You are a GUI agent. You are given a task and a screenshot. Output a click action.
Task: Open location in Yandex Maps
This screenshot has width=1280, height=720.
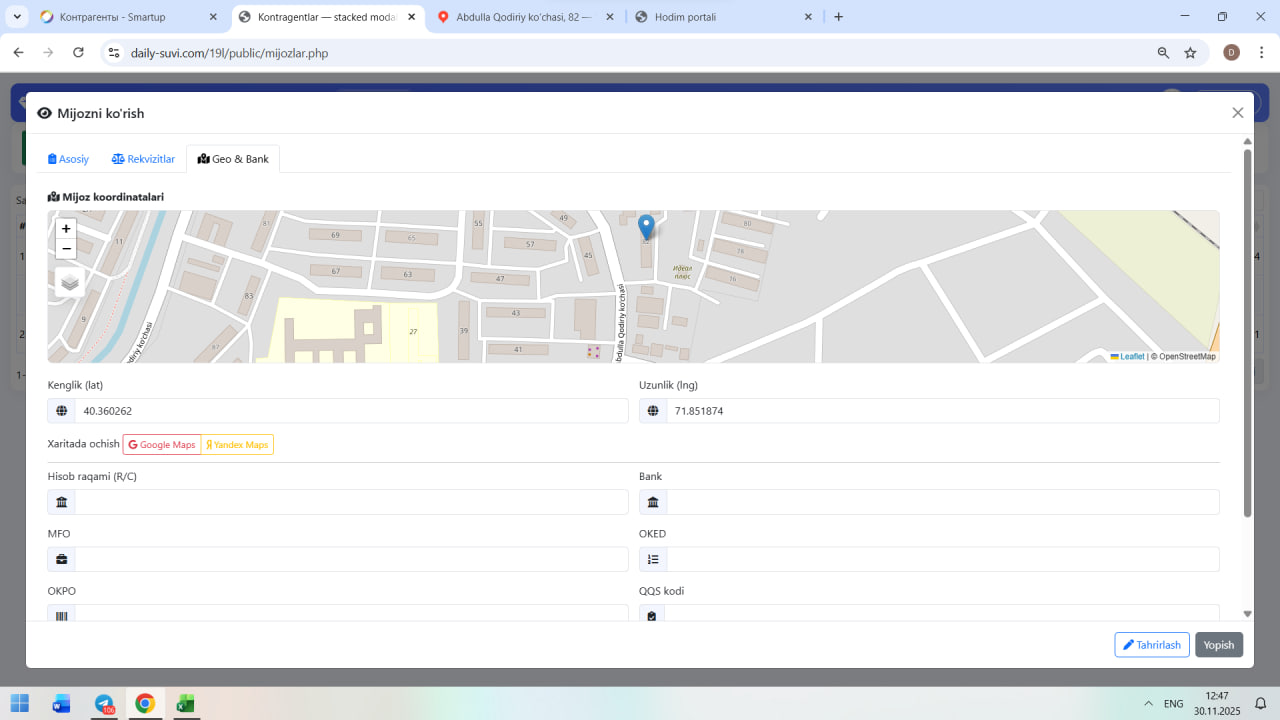pos(237,445)
